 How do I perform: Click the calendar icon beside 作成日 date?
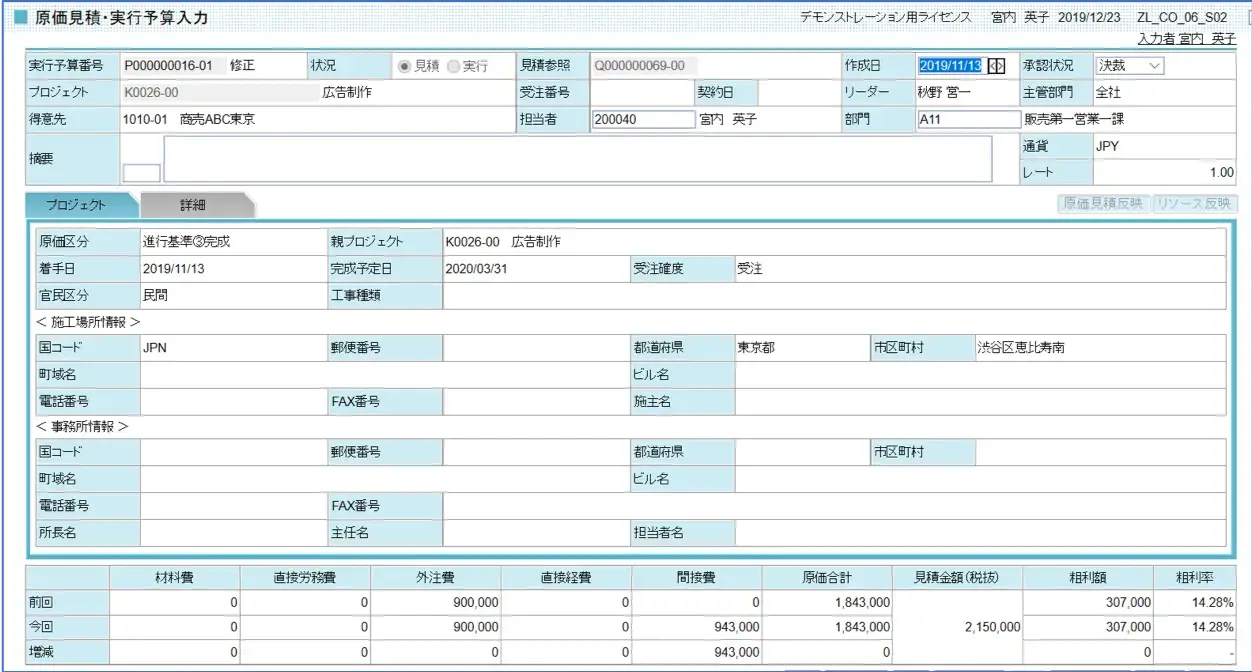pos(995,66)
